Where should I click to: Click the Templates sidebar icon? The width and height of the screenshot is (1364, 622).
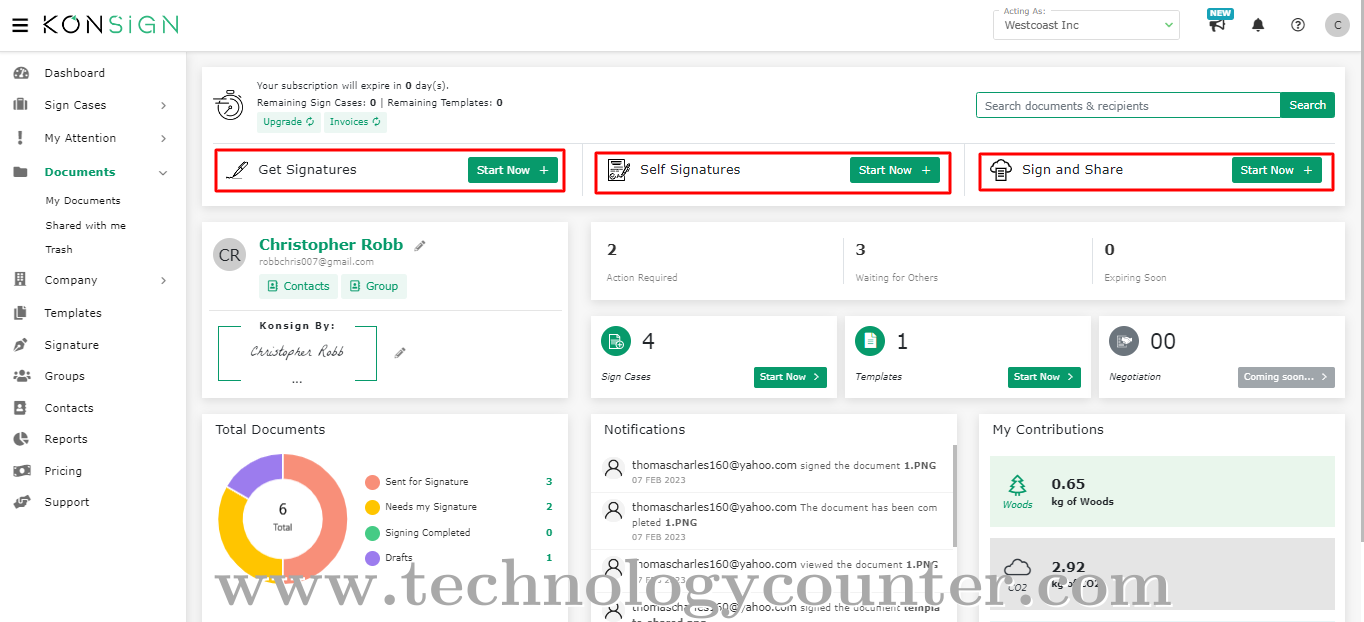point(20,313)
